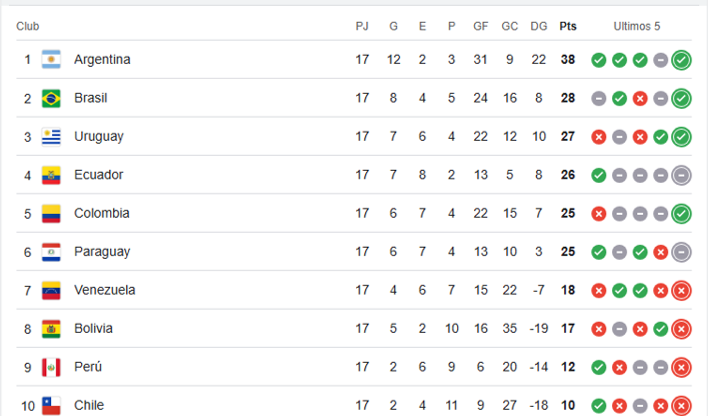This screenshot has width=708, height=416.
Task: Click the Uruguay flag icon
Action: [51, 137]
